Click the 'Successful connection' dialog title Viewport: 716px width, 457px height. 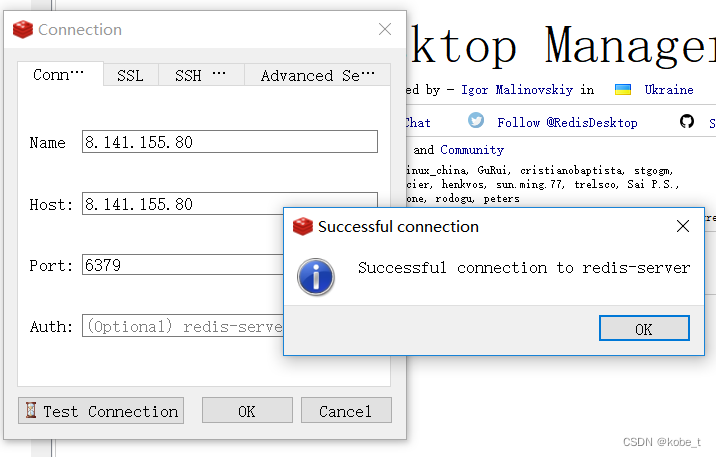click(x=398, y=226)
